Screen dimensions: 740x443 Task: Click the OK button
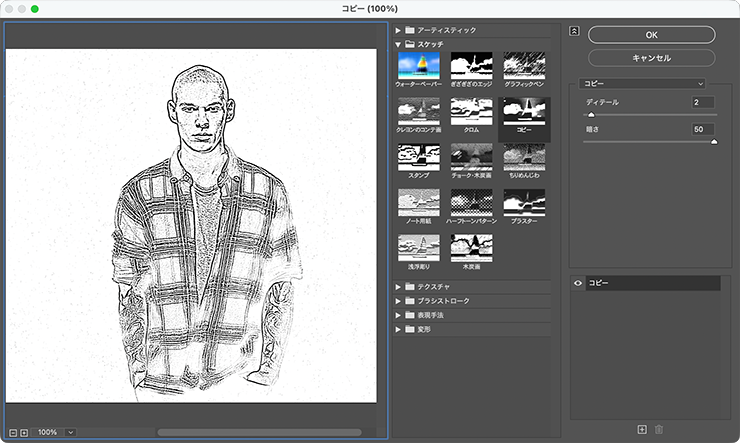coord(651,34)
